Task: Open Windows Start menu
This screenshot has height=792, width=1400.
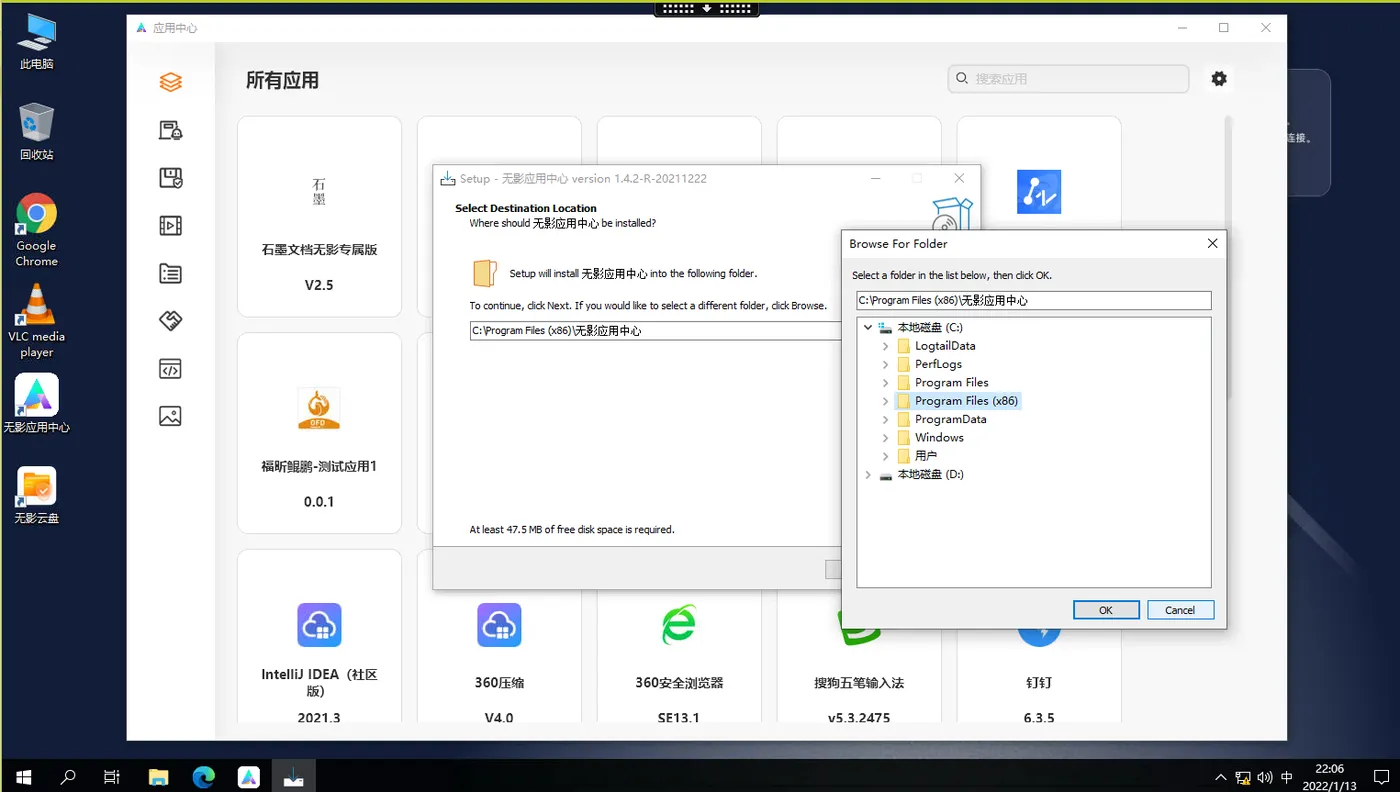Action: 23,776
